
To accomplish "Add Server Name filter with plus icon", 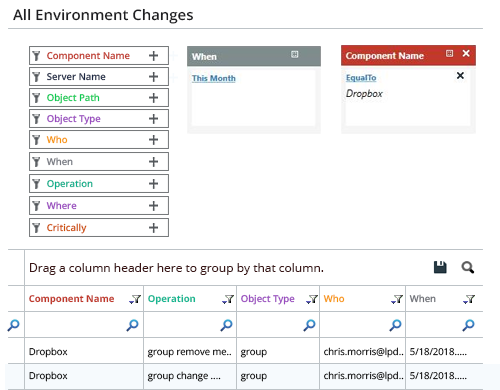I will (153, 77).
